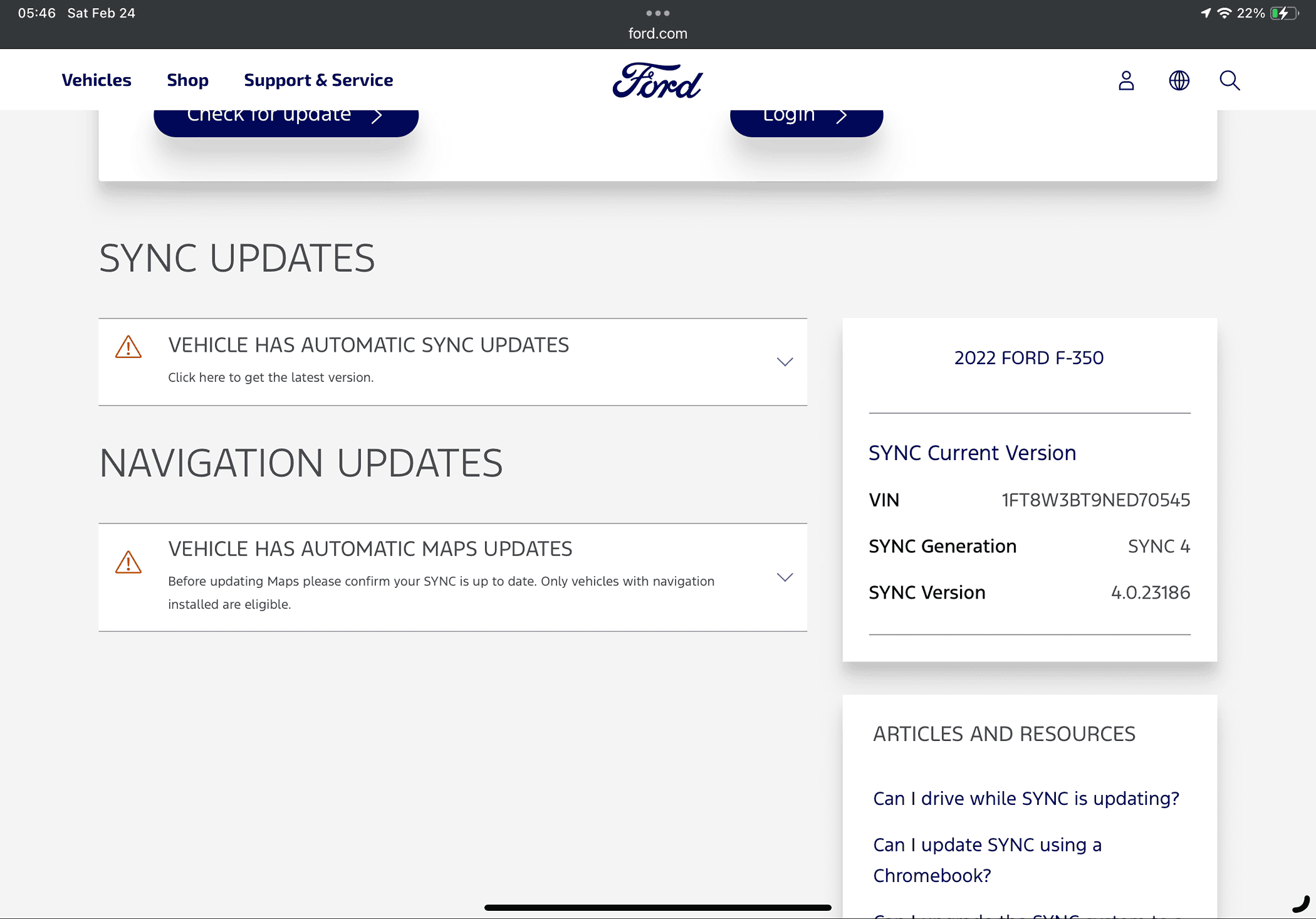The height and width of the screenshot is (919, 1316).
Task: Click the Ford logo
Action: 657,81
